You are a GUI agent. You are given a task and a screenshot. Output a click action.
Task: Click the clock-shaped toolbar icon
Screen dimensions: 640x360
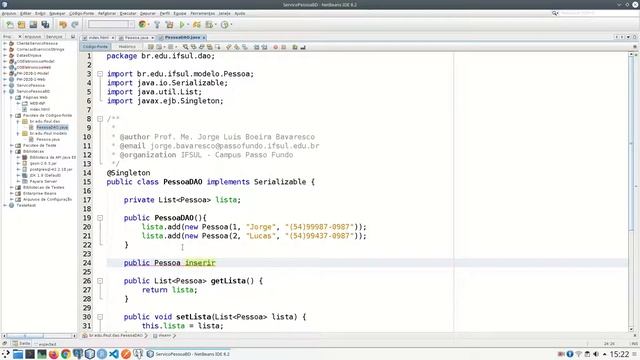(x=224, y=25)
